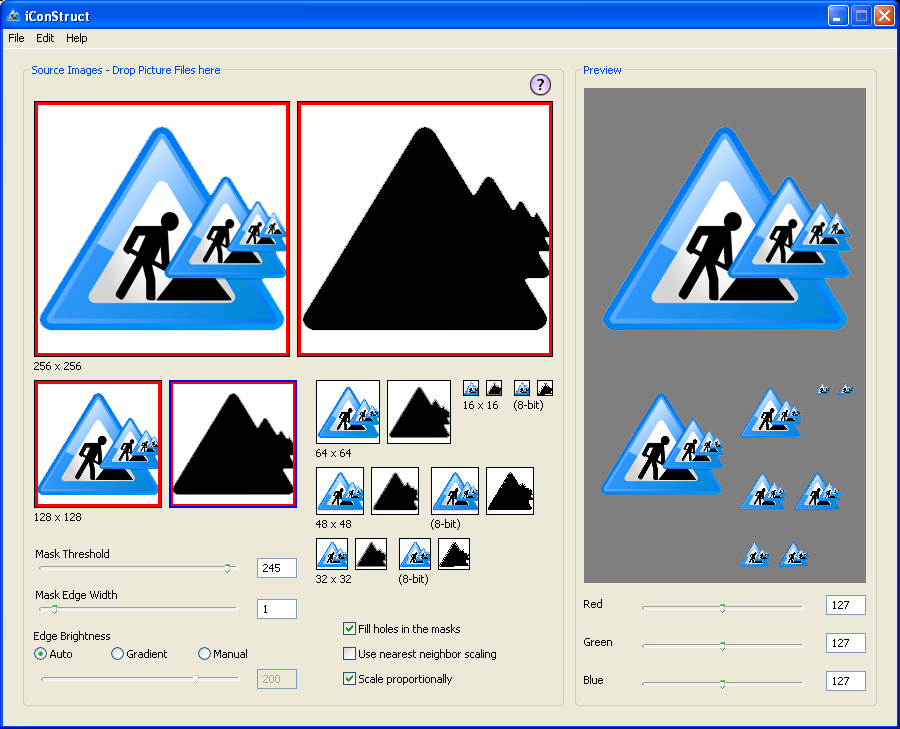Uncheck Scale proportionally option
Viewport: 900px width, 729px height.
350,679
